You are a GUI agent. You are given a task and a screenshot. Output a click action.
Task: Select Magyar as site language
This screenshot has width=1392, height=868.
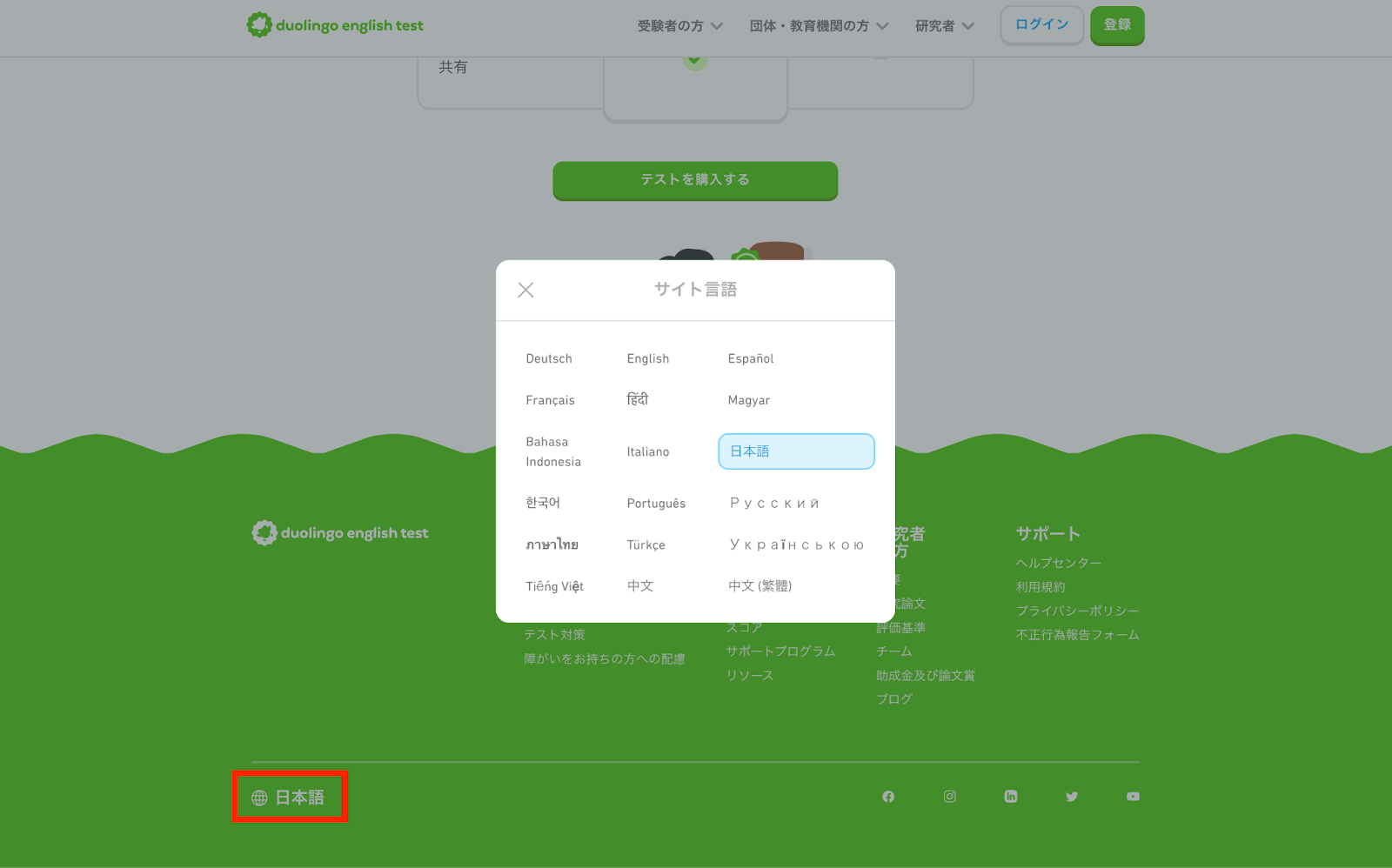pos(749,400)
